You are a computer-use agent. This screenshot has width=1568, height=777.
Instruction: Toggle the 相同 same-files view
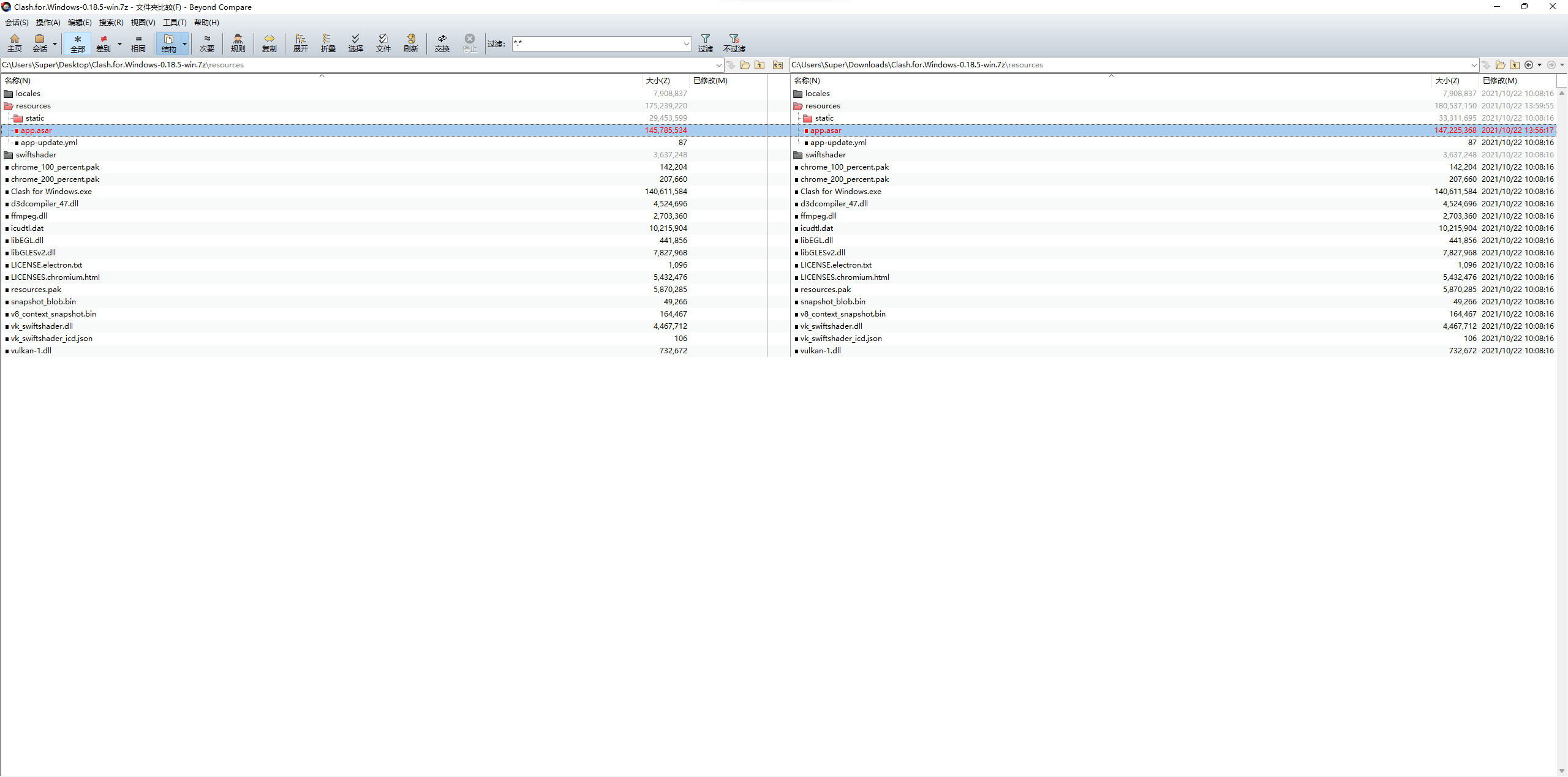138,43
